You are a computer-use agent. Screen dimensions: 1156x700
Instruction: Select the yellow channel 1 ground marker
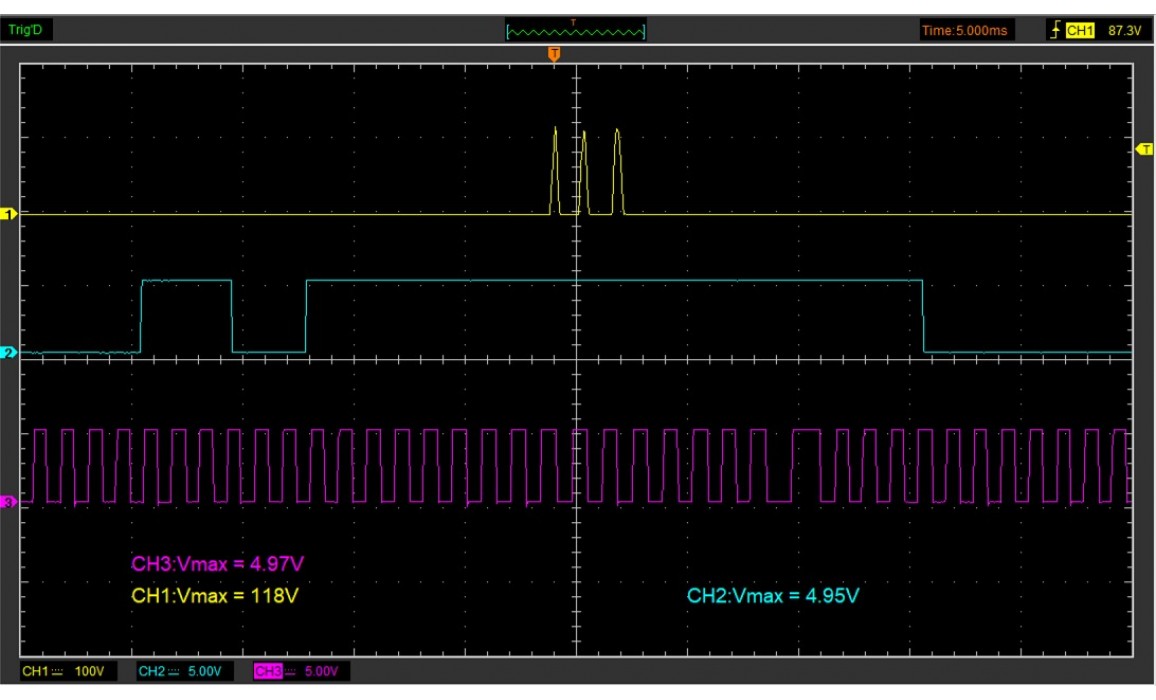coord(11,214)
